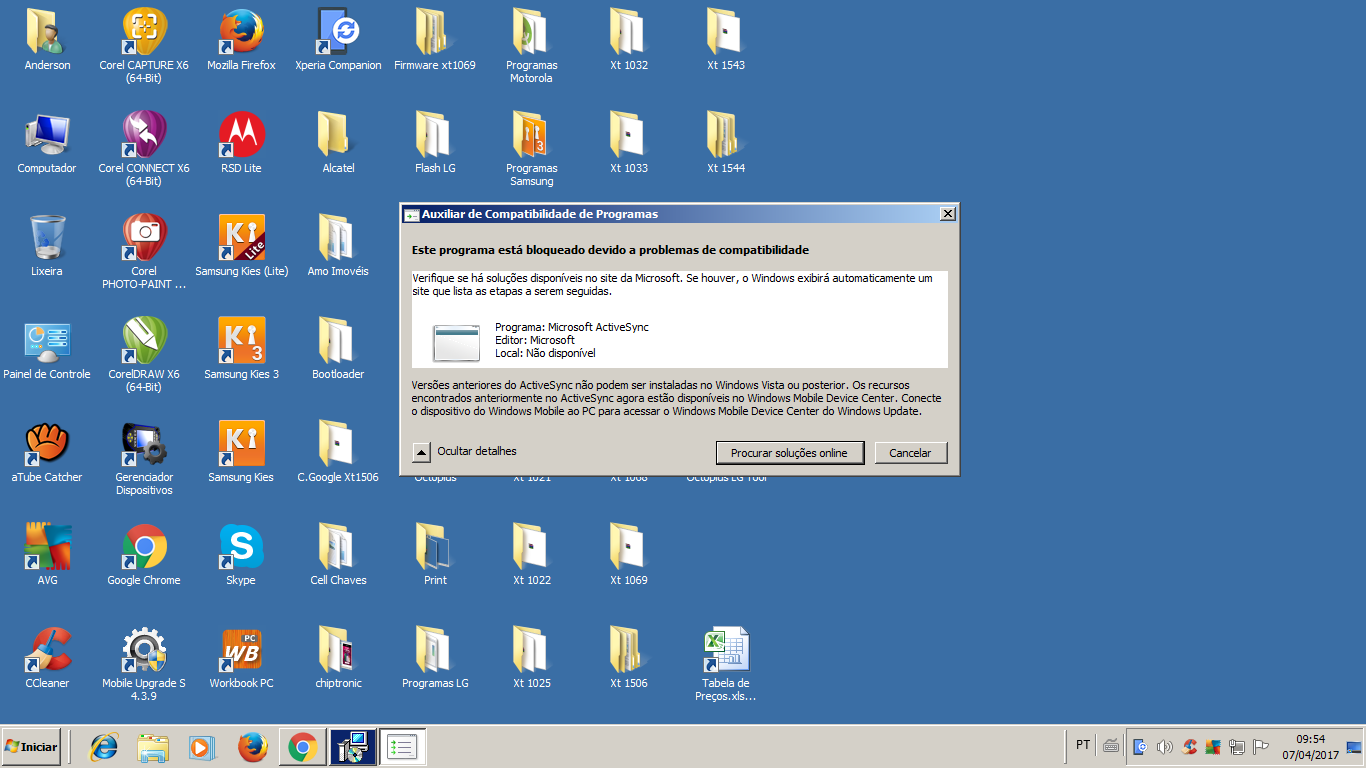Open C.Google Xt1506 folder
This screenshot has width=1366, height=768.
[338, 452]
